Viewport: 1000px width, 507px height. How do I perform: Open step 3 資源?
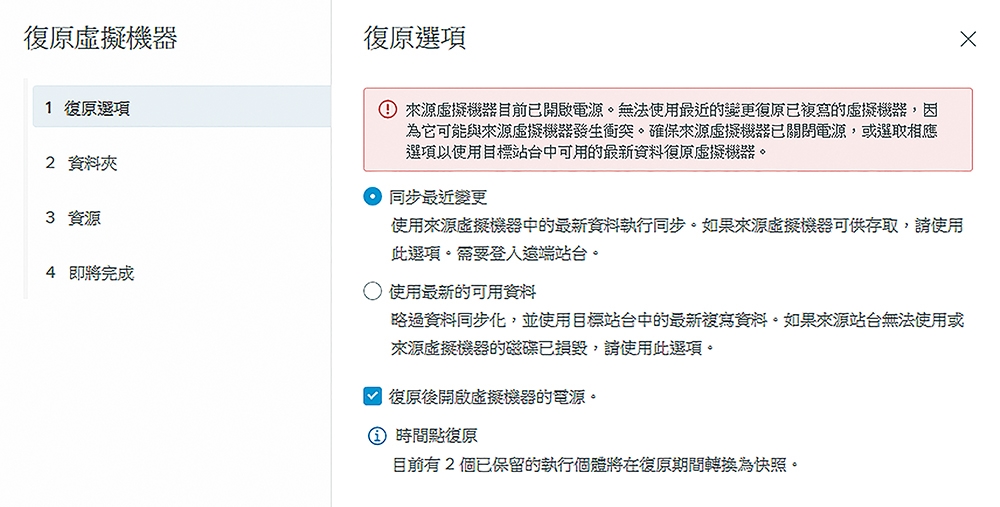click(182, 217)
